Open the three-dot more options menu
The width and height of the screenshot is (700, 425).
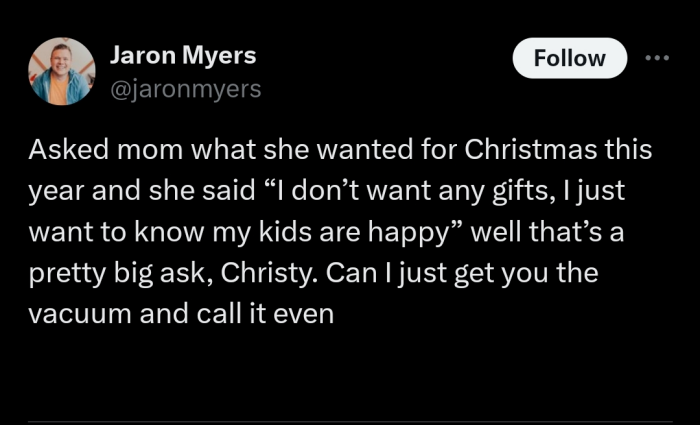657,58
